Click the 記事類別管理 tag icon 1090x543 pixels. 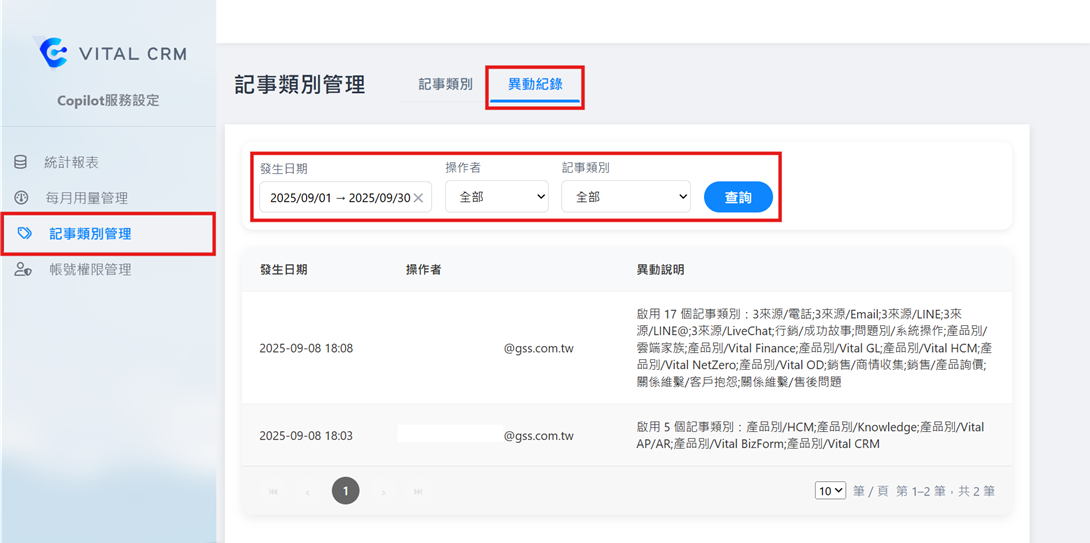point(25,234)
